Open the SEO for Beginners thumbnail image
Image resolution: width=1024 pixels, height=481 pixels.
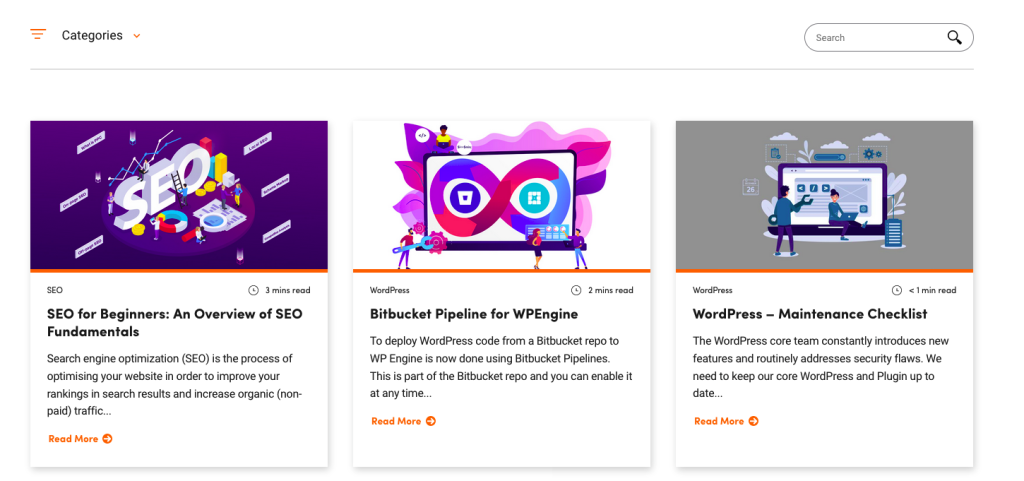point(179,195)
